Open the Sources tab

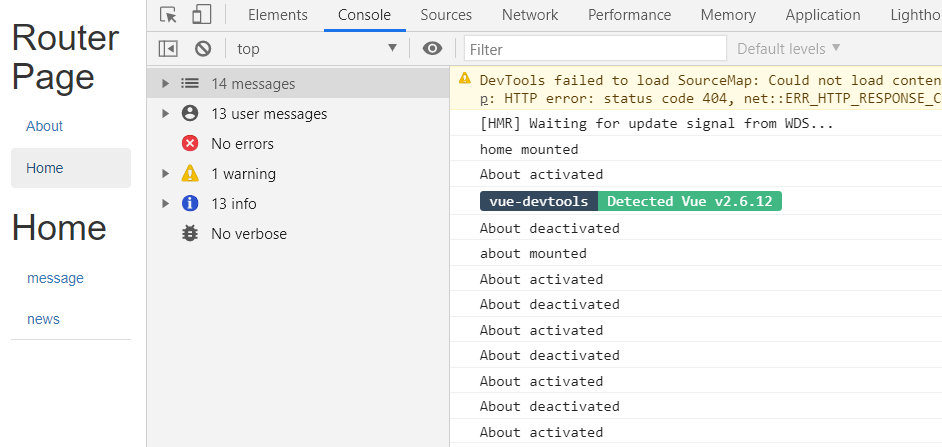point(446,15)
